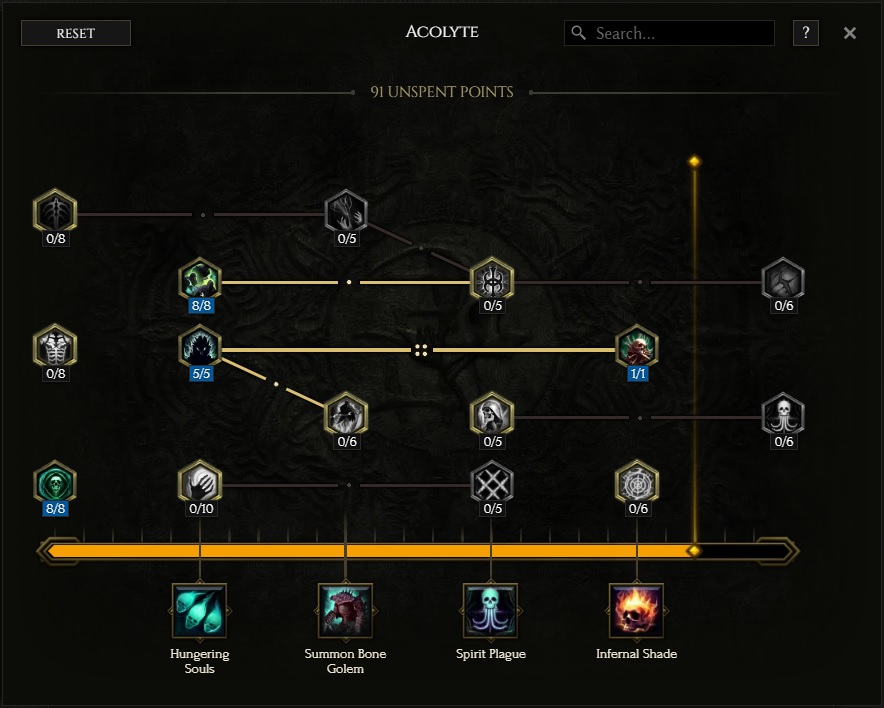
Task: Click the green skull 8/8 passive node
Action: pos(55,482)
